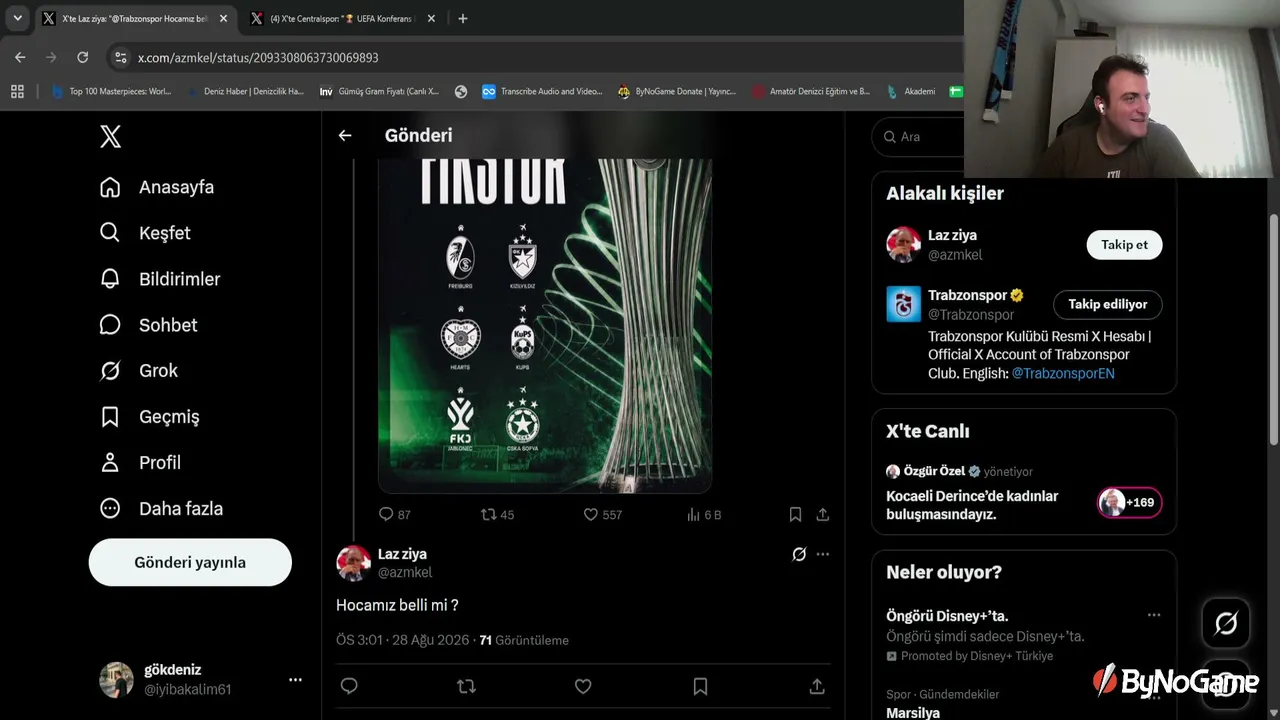Share the 'Hocamız belli mi ?' post
The height and width of the screenshot is (720, 1280).
click(x=817, y=686)
